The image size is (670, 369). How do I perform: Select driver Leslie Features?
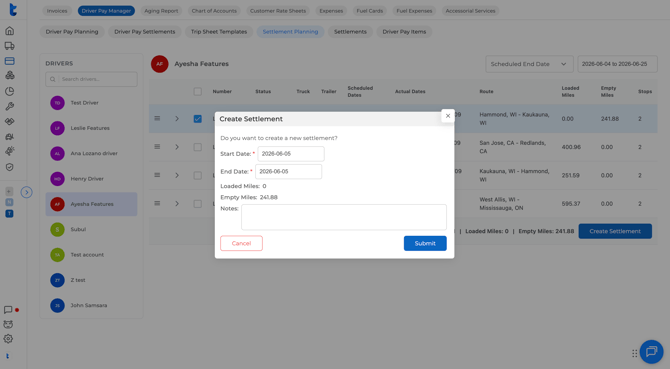(x=91, y=128)
